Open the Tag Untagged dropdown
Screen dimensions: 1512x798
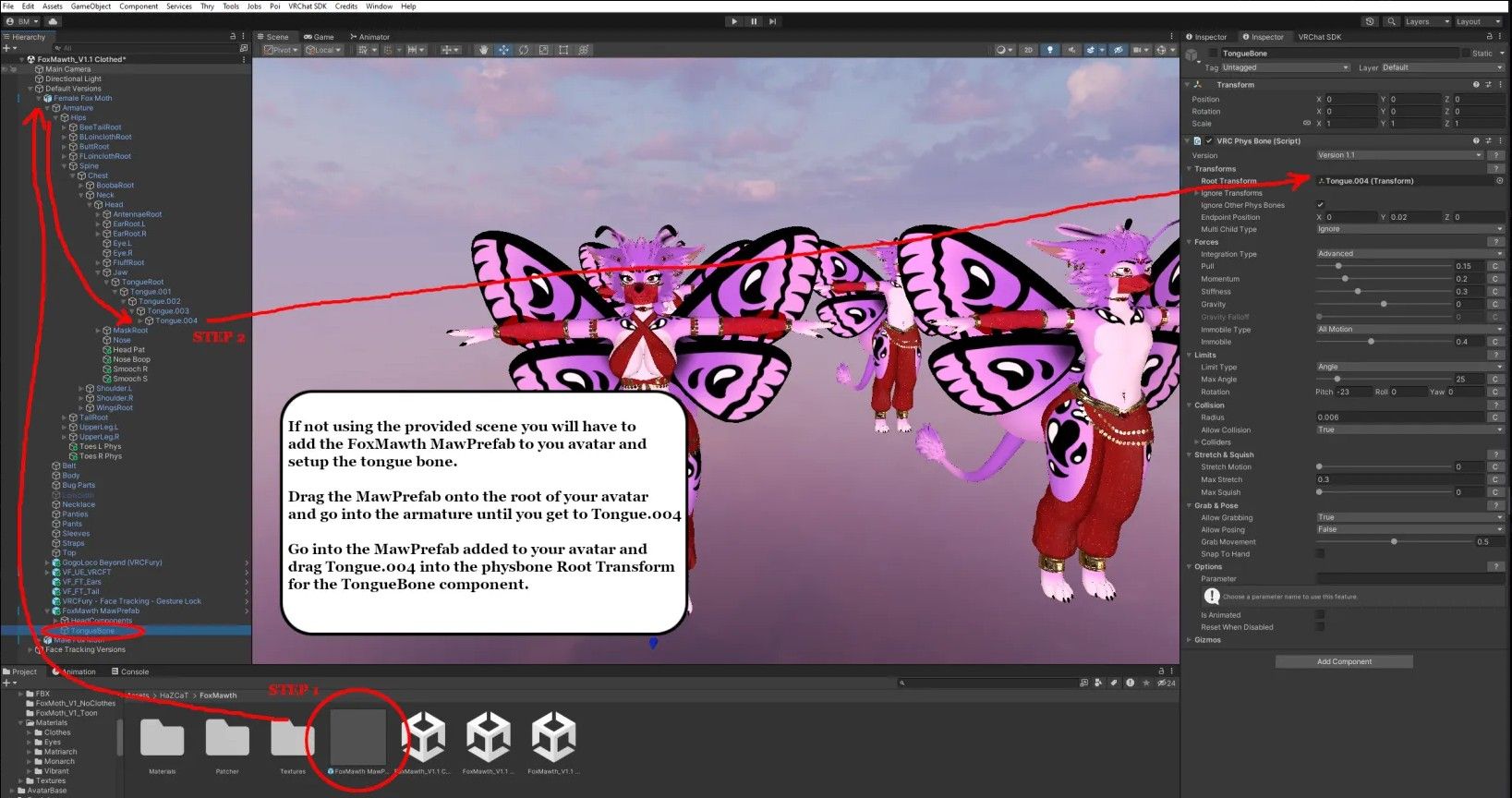point(1285,67)
